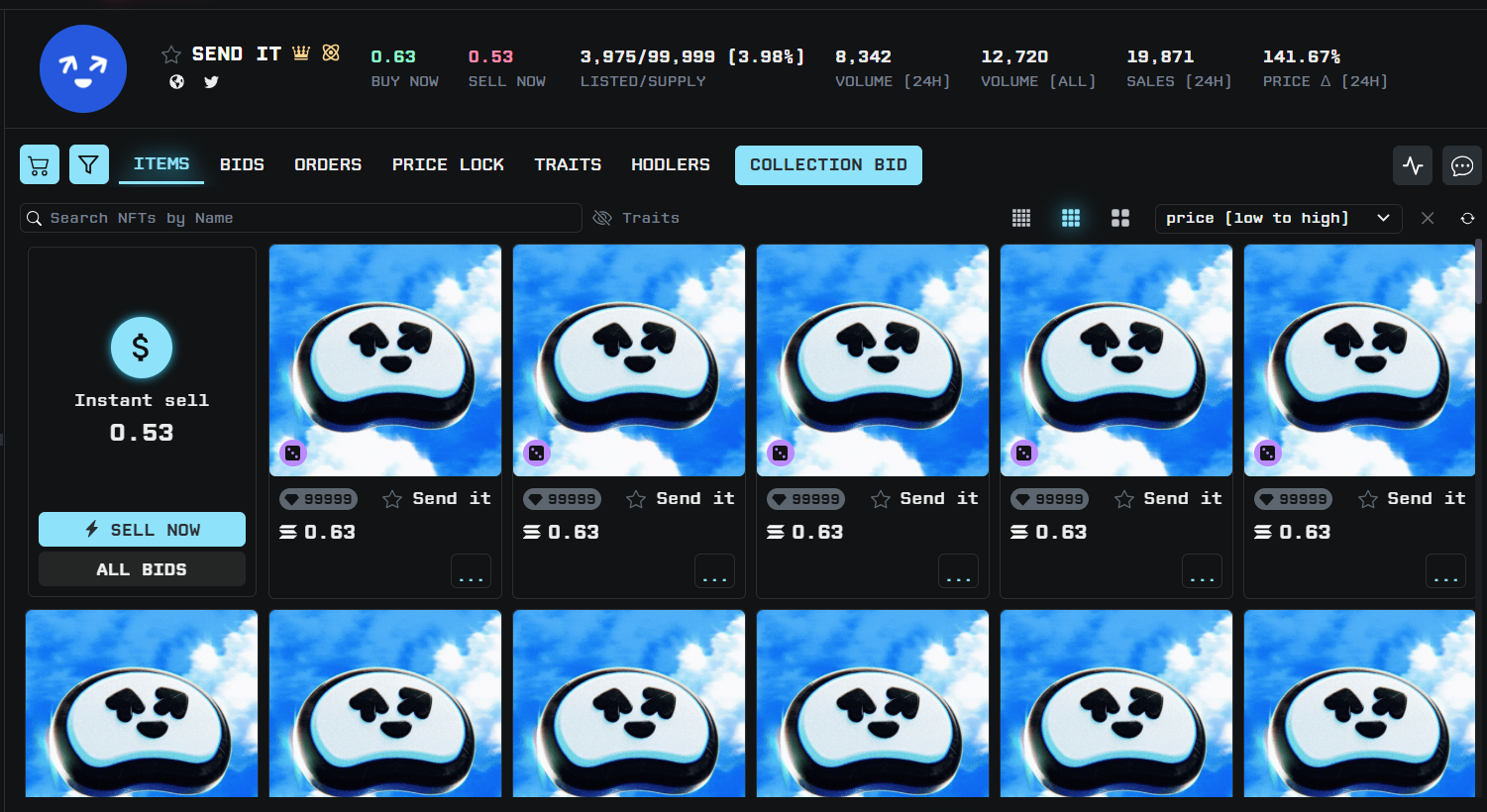Switch to the BIDS tab

coord(242,164)
